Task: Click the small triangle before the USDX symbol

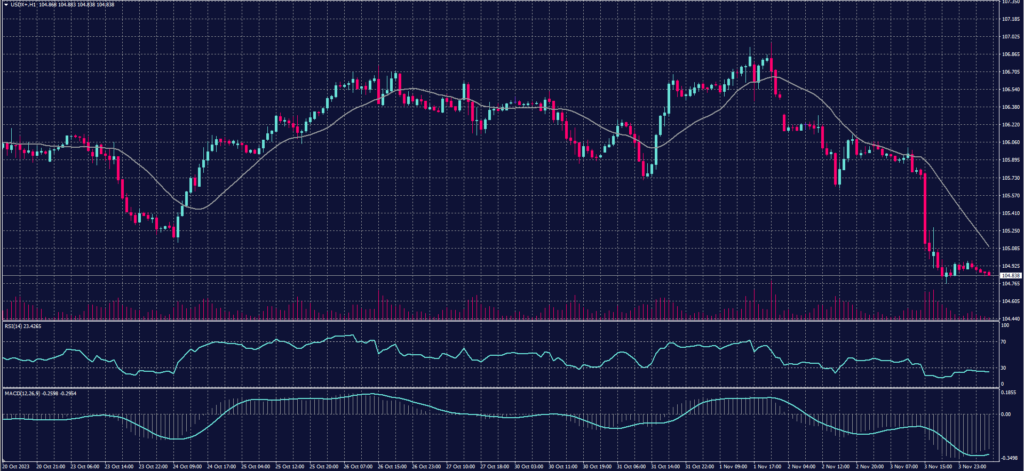Action: [x=5, y=4]
